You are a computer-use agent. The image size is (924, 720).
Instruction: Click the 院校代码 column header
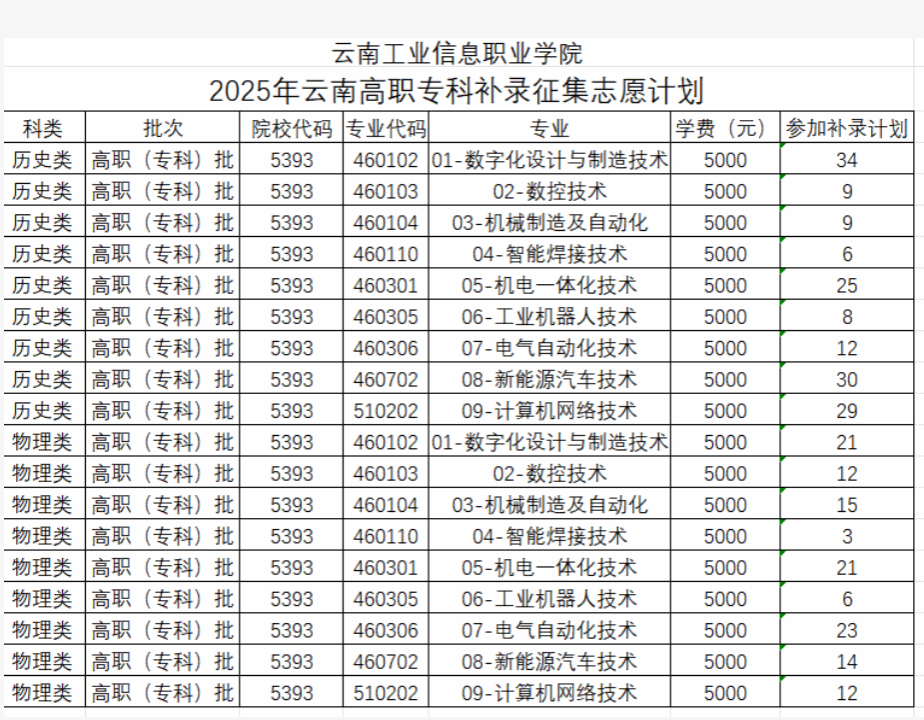click(x=291, y=128)
